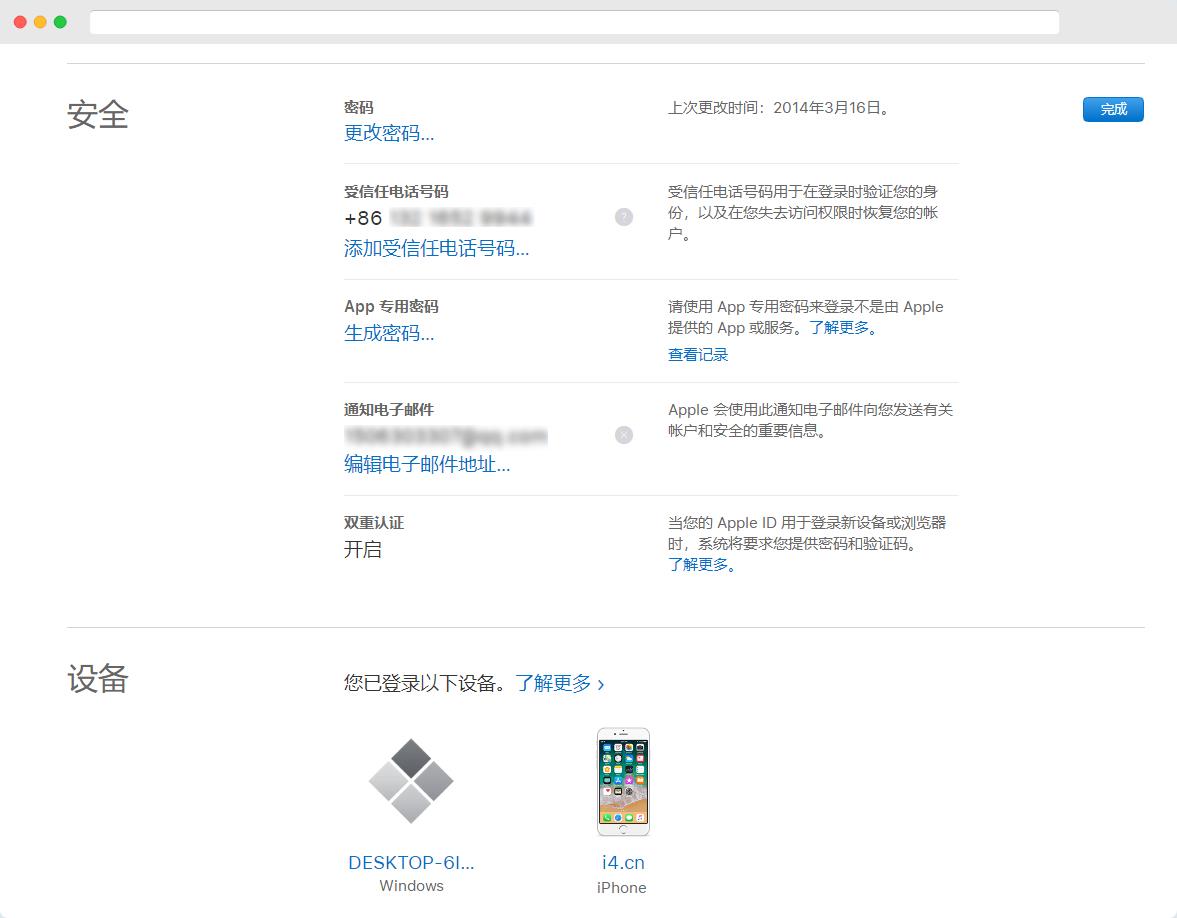Viewport: 1177px width, 918px height.
Task: Click the x icon next to notification email
Action: pos(623,435)
